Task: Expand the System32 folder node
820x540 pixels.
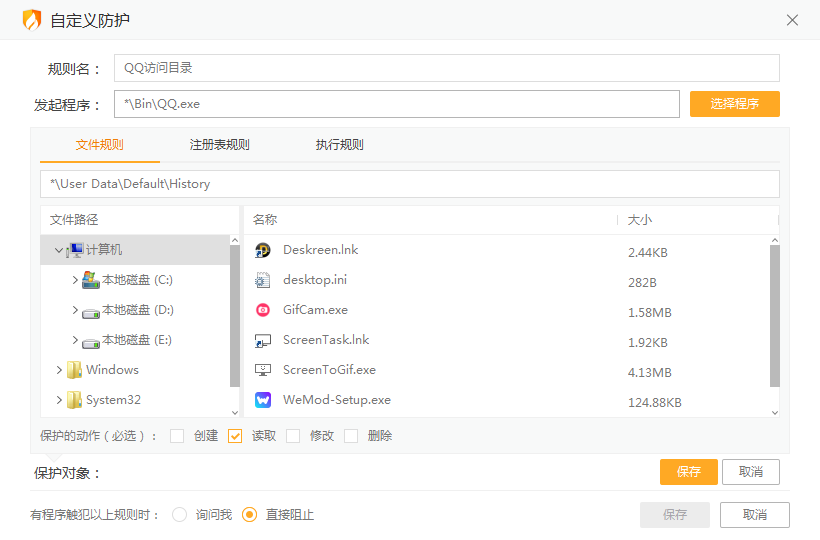Action: [59, 400]
